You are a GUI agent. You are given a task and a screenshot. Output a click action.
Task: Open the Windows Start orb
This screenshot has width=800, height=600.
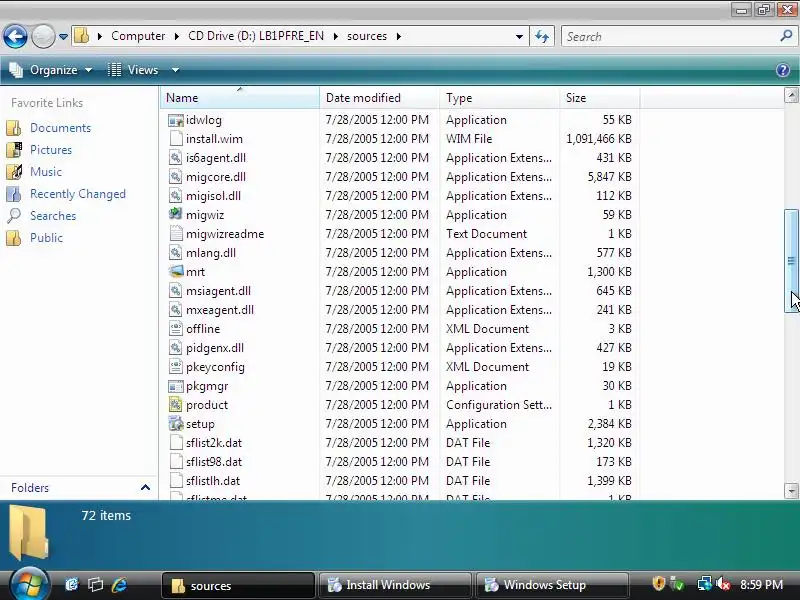pos(29,585)
